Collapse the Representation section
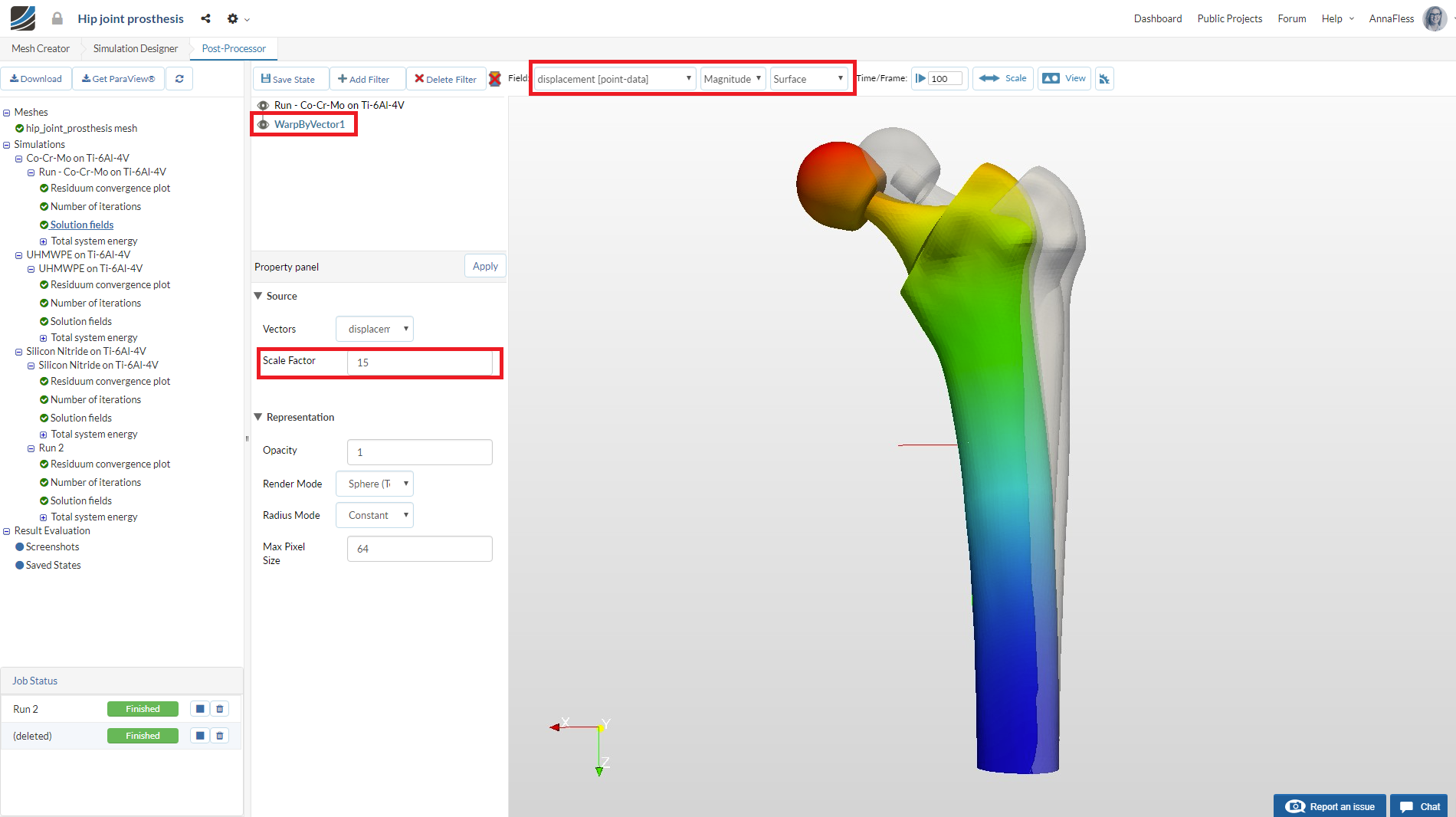 click(258, 417)
